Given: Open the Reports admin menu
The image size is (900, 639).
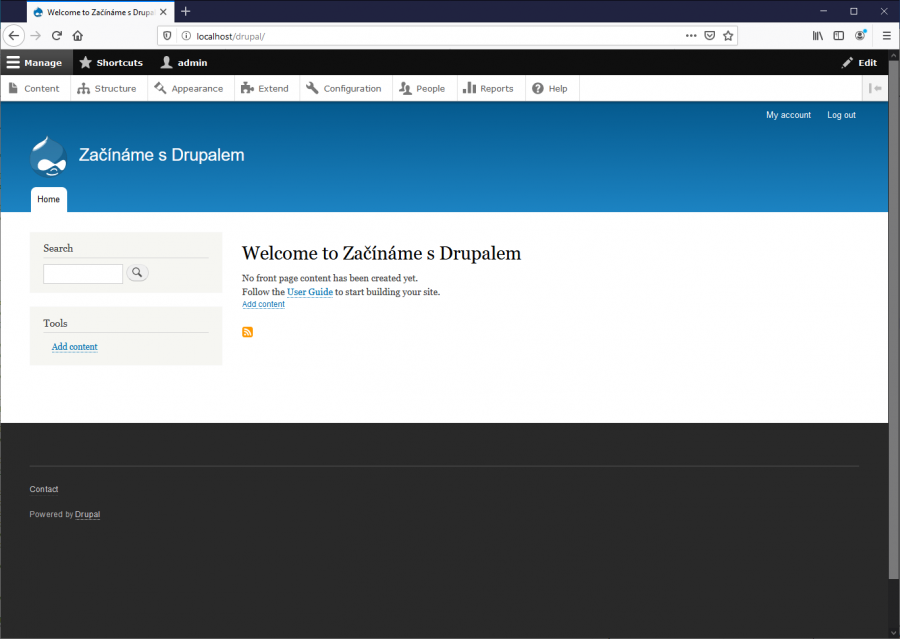Looking at the screenshot, I should [489, 88].
